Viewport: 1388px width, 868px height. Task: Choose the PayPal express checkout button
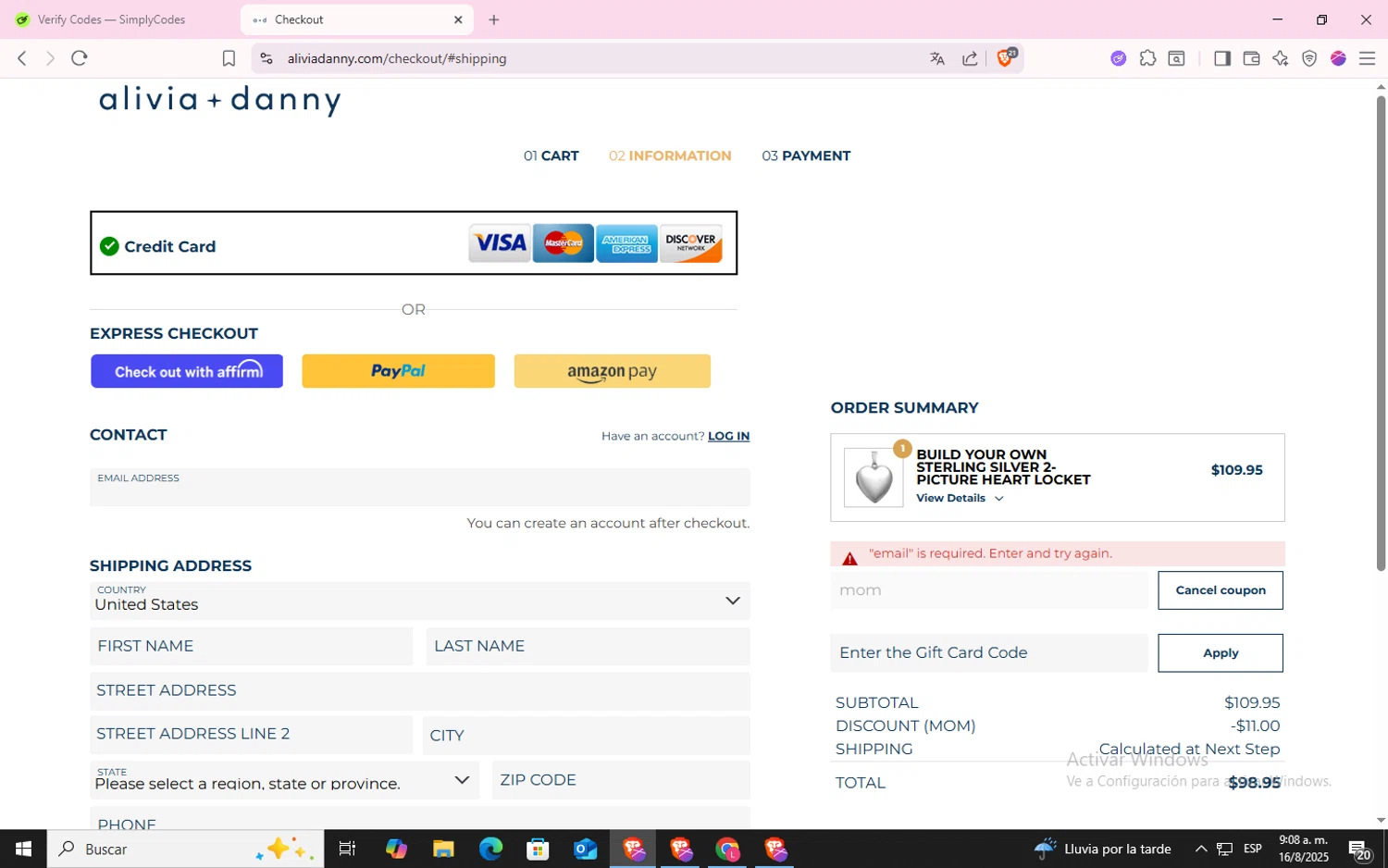[398, 371]
